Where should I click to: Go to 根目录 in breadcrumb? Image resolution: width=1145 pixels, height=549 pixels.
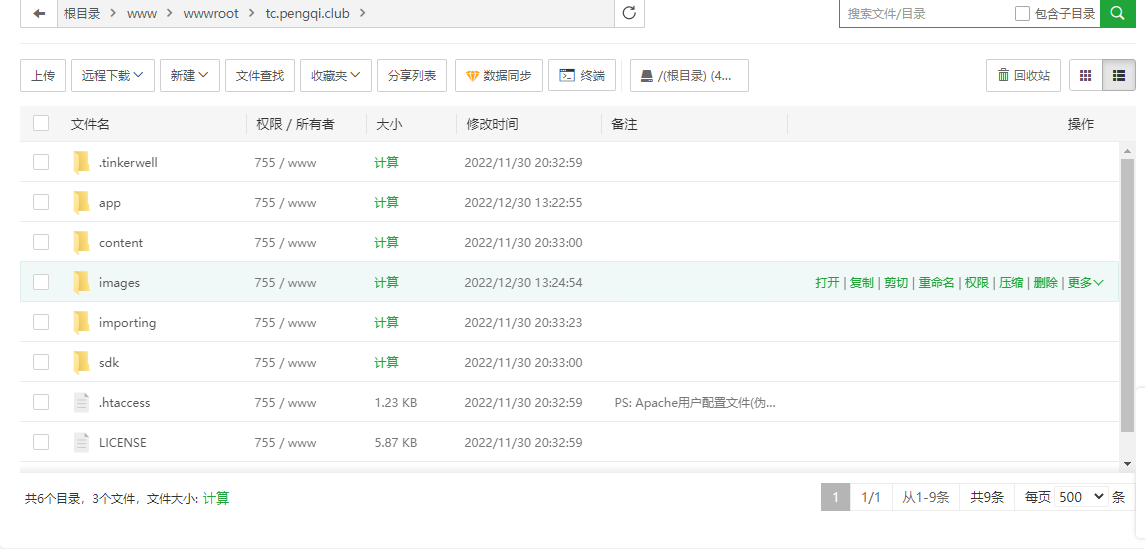point(82,13)
